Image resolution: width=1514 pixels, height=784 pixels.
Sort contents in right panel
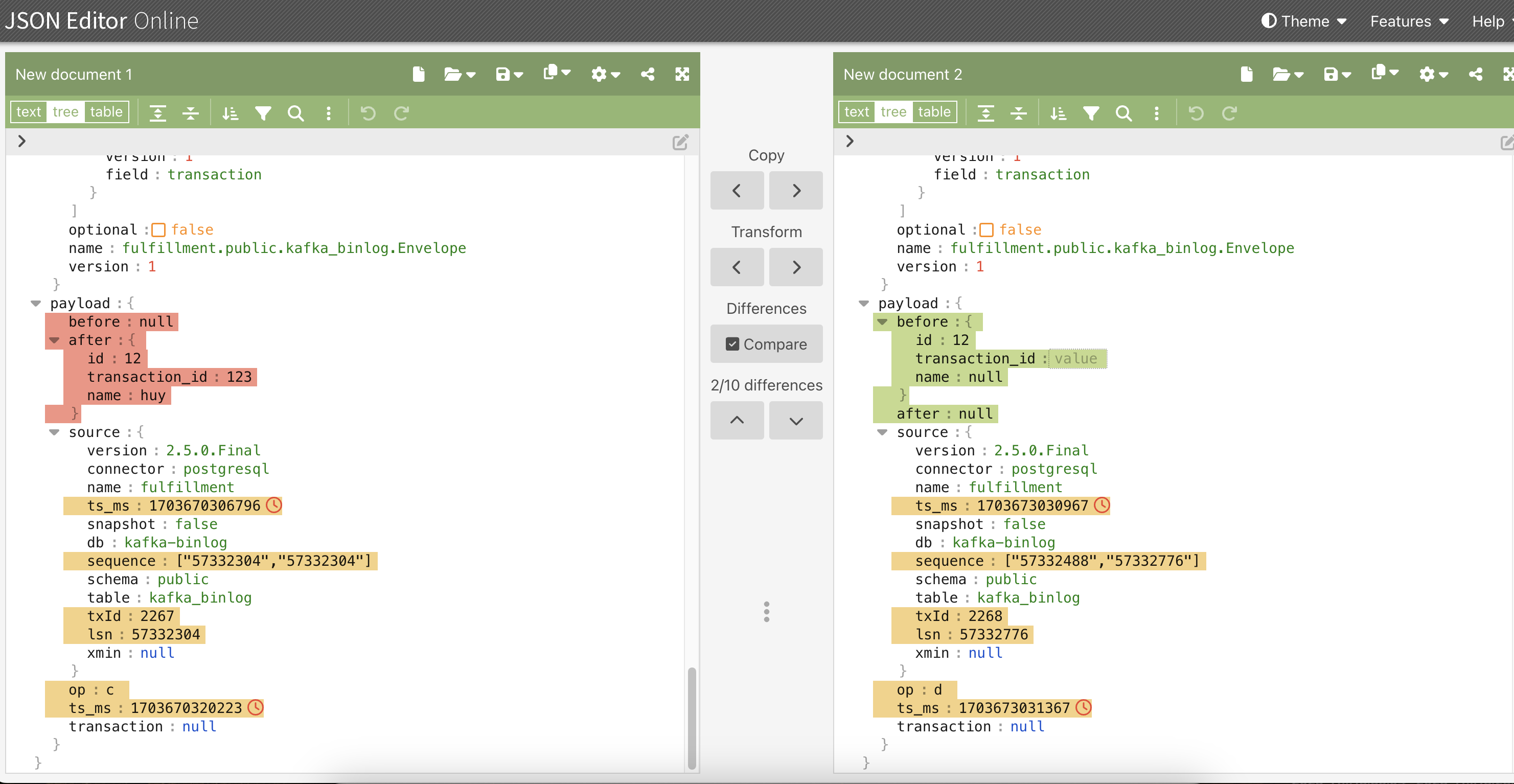1059,113
